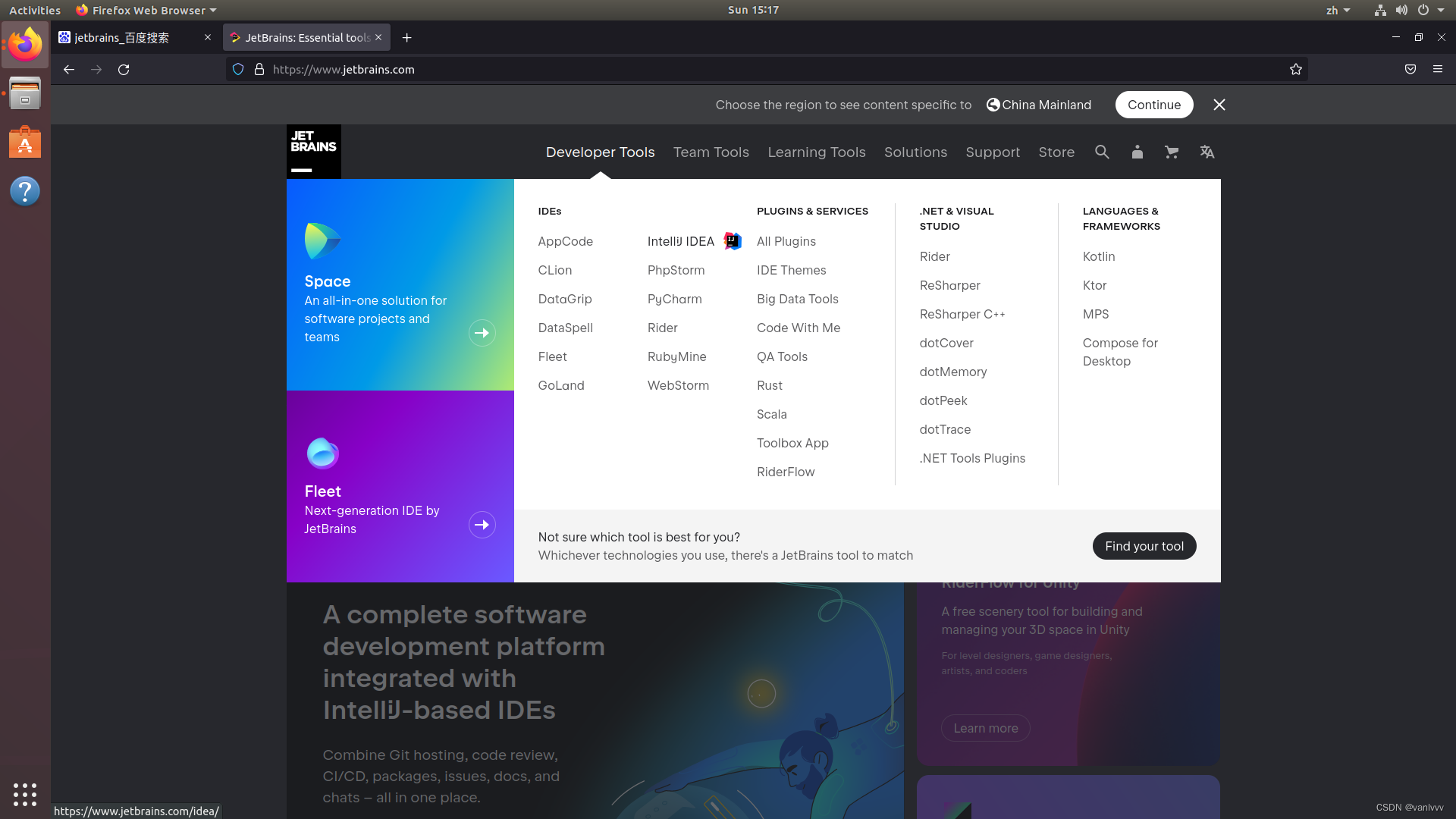Expand the Firefox Web Browser top-bar menu

pos(146,10)
